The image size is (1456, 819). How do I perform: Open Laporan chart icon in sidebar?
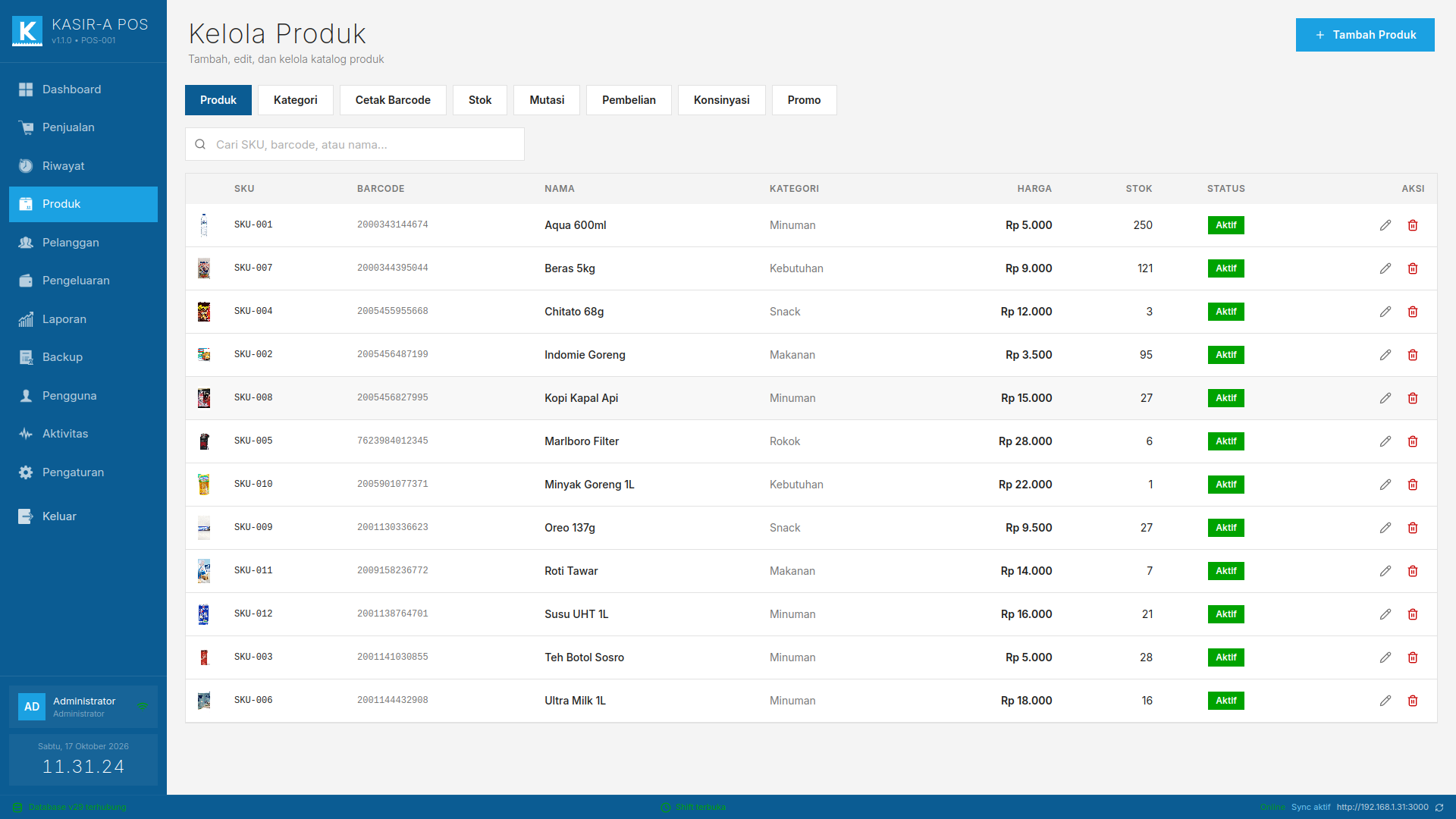(x=26, y=319)
